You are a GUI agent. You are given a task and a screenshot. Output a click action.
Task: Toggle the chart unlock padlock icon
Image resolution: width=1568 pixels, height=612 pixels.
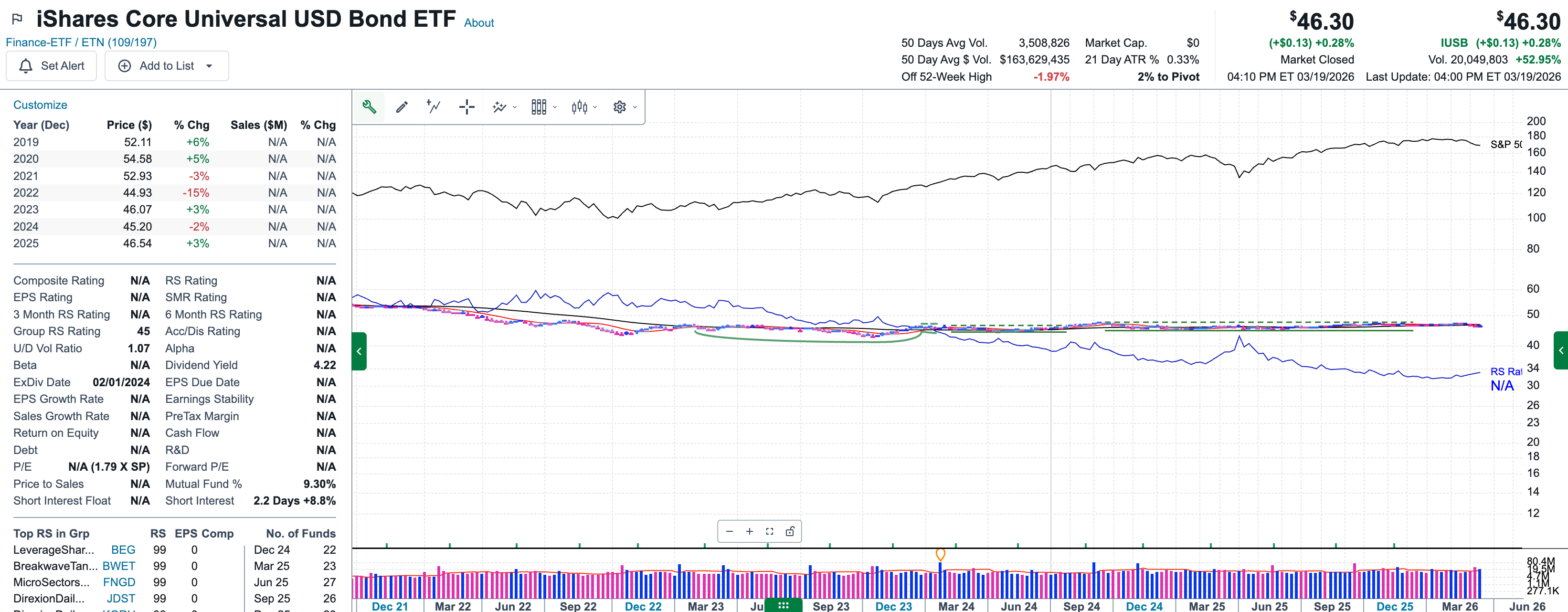point(790,531)
